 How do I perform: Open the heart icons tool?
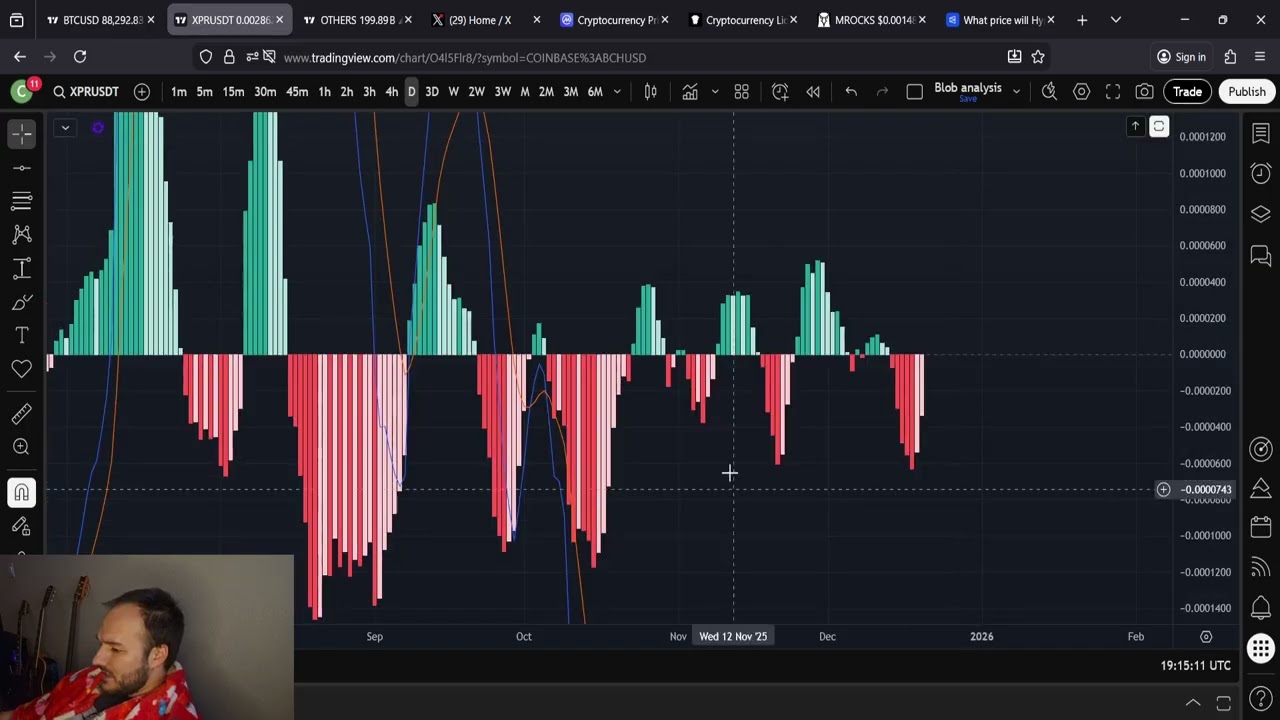pos(22,369)
